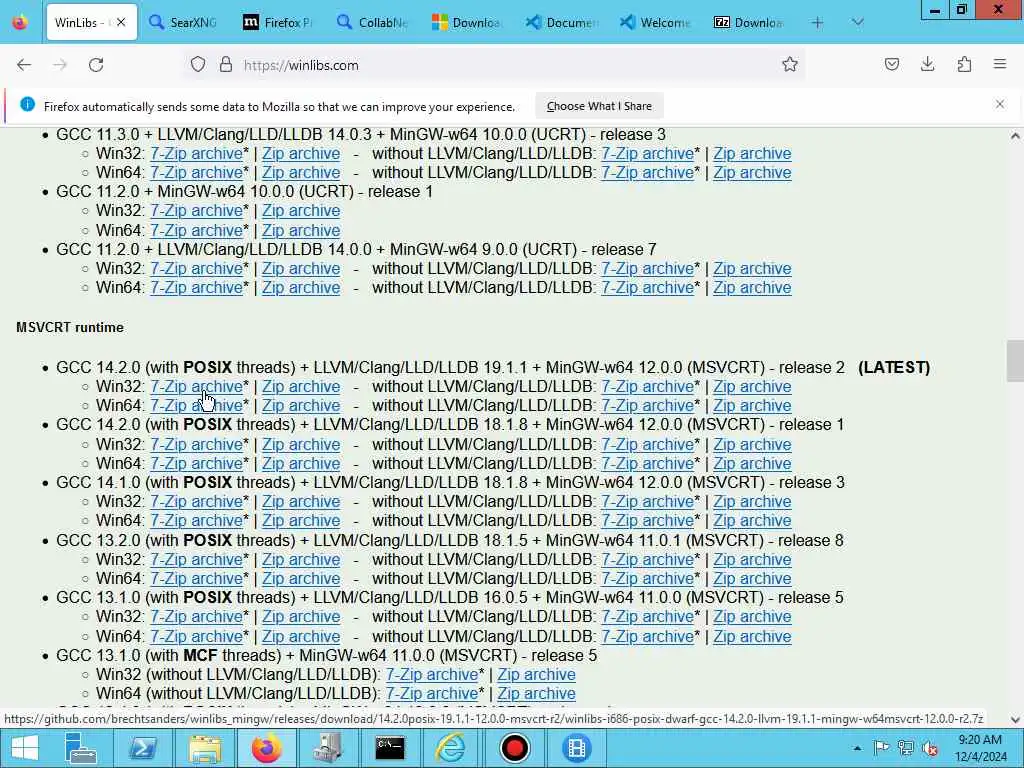1024x768 pixels.
Task: Open the Windows Start menu
Action: pyautogui.click(x=24, y=748)
